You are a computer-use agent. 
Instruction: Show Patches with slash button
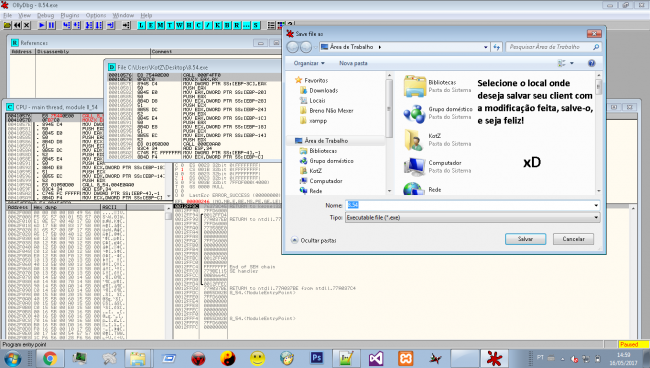(x=208, y=25)
